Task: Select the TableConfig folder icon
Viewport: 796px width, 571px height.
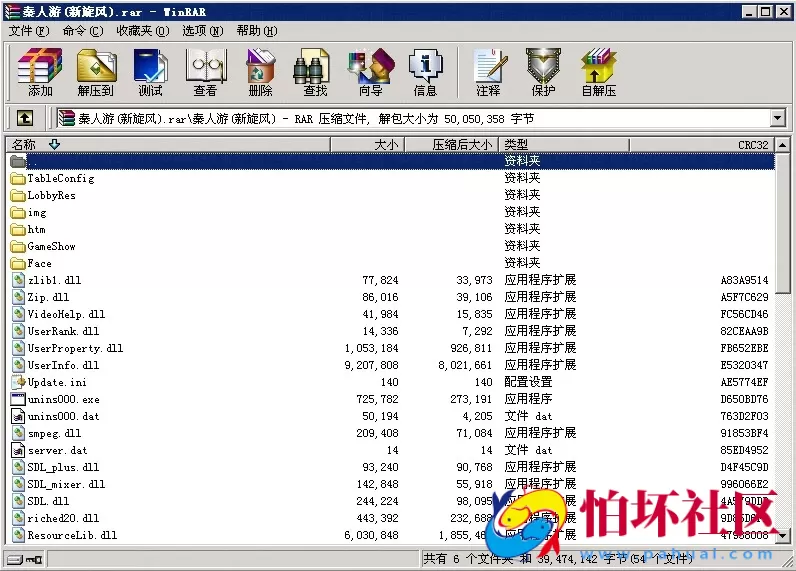Action: tap(18, 178)
